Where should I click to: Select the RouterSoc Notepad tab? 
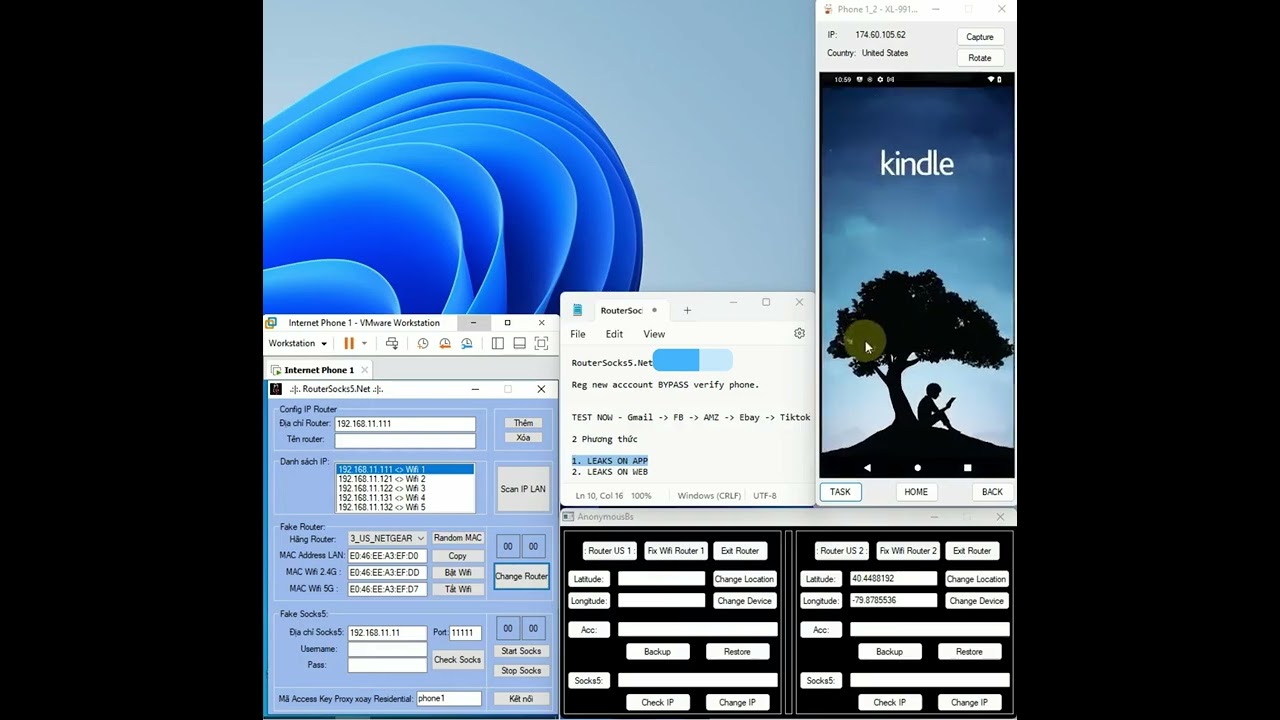[x=620, y=310]
